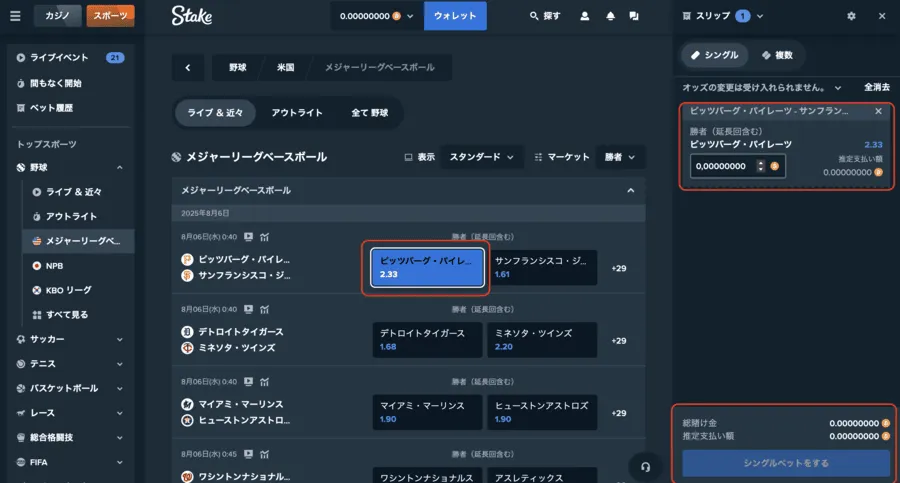Select the シングル tab

pos(715,55)
